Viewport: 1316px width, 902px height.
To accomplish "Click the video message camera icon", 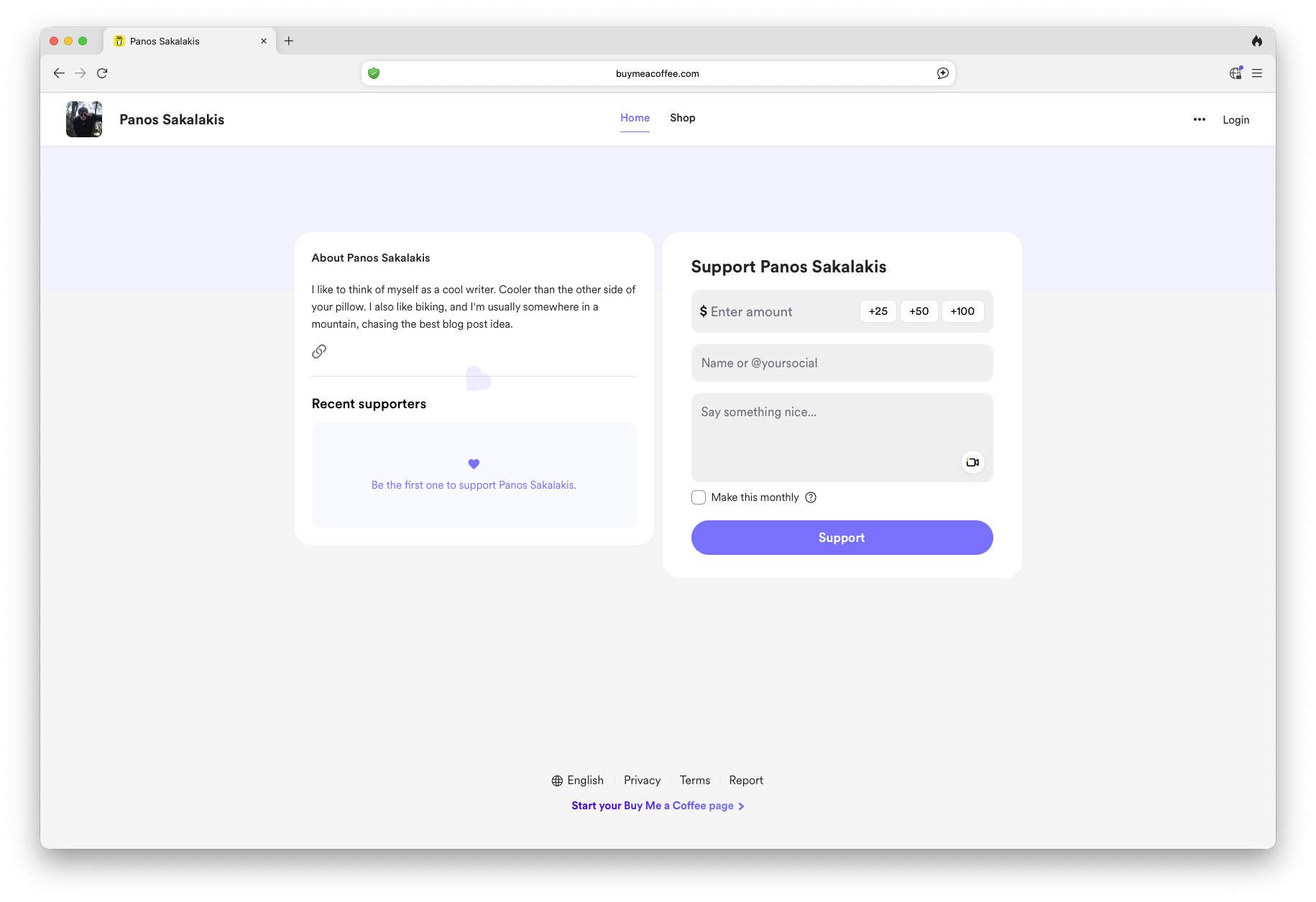I will point(972,462).
